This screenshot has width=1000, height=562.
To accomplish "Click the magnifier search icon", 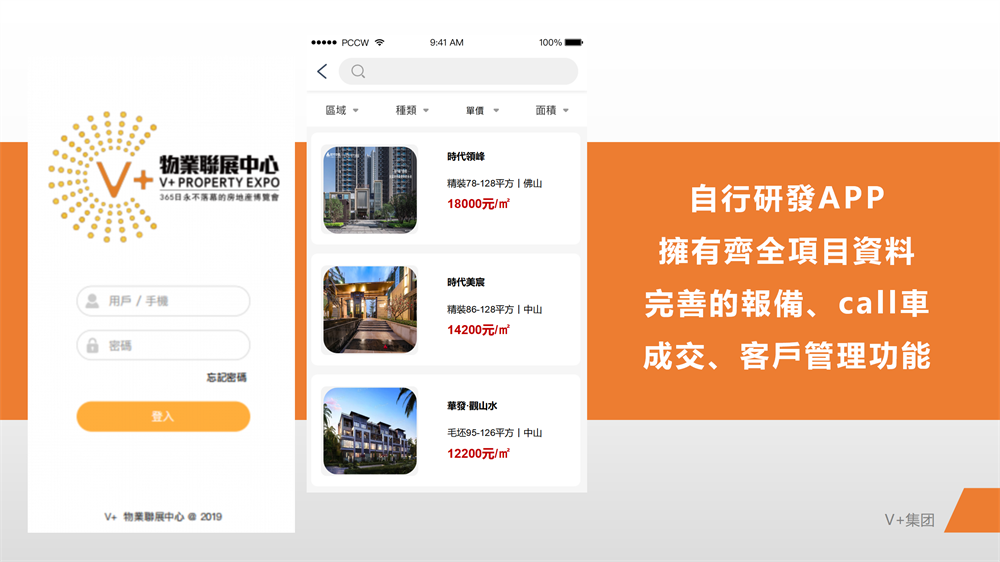I will [x=358, y=71].
